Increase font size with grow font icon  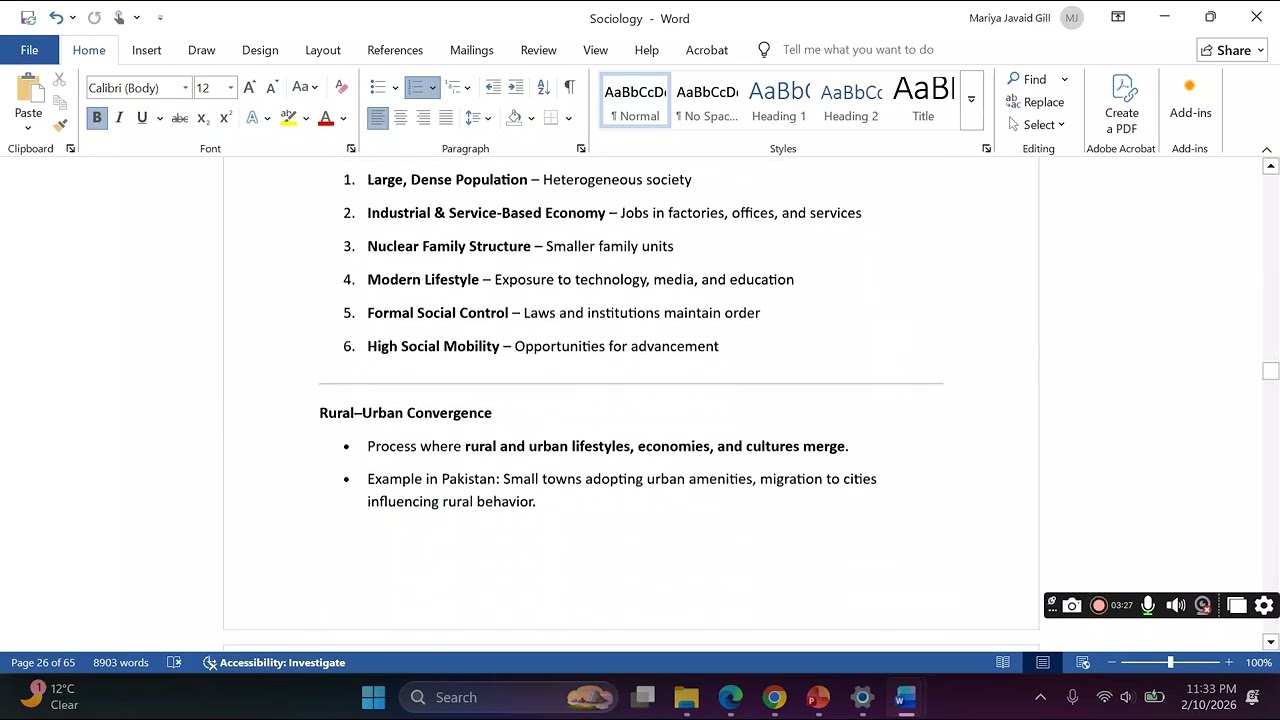250,87
